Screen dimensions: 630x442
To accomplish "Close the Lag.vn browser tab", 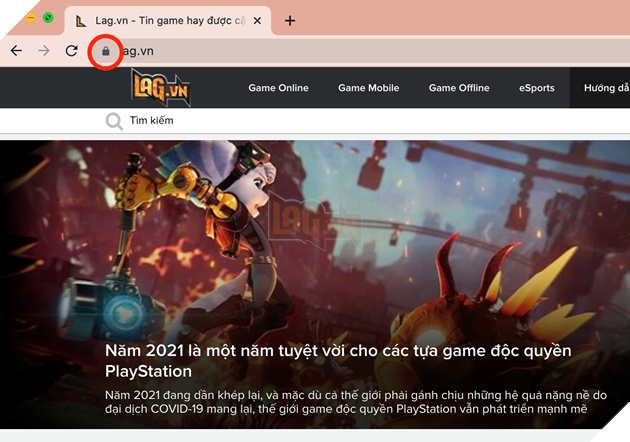I will click(x=258, y=20).
